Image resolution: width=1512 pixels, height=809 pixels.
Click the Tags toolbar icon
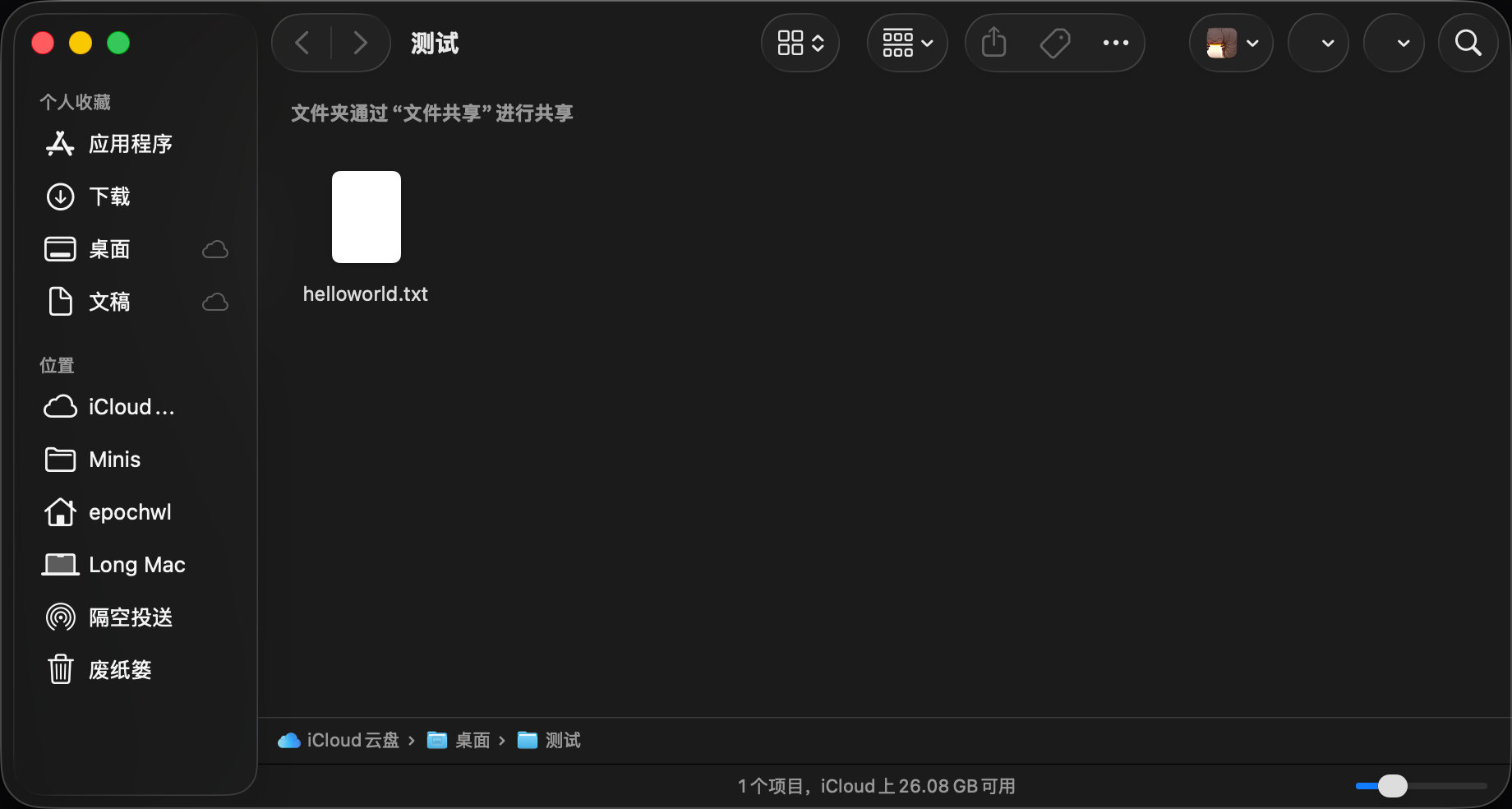click(x=1055, y=43)
